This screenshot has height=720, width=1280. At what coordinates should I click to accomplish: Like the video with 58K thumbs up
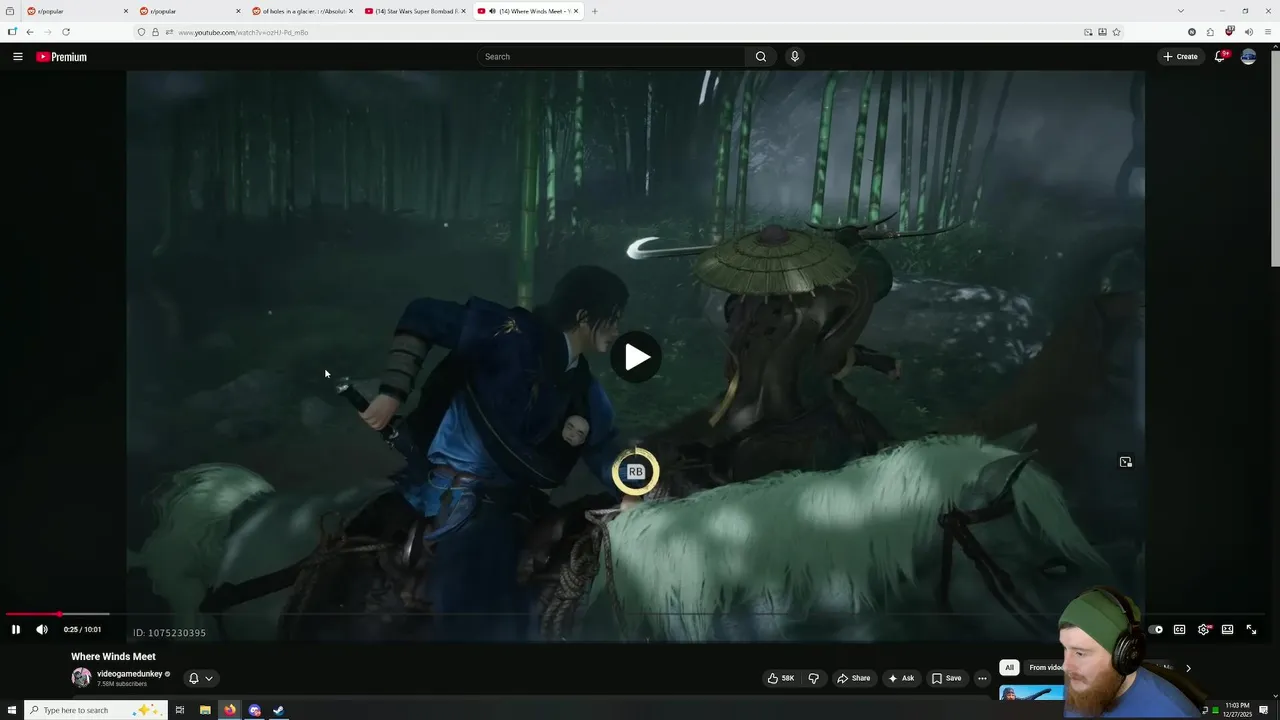pyautogui.click(x=781, y=678)
